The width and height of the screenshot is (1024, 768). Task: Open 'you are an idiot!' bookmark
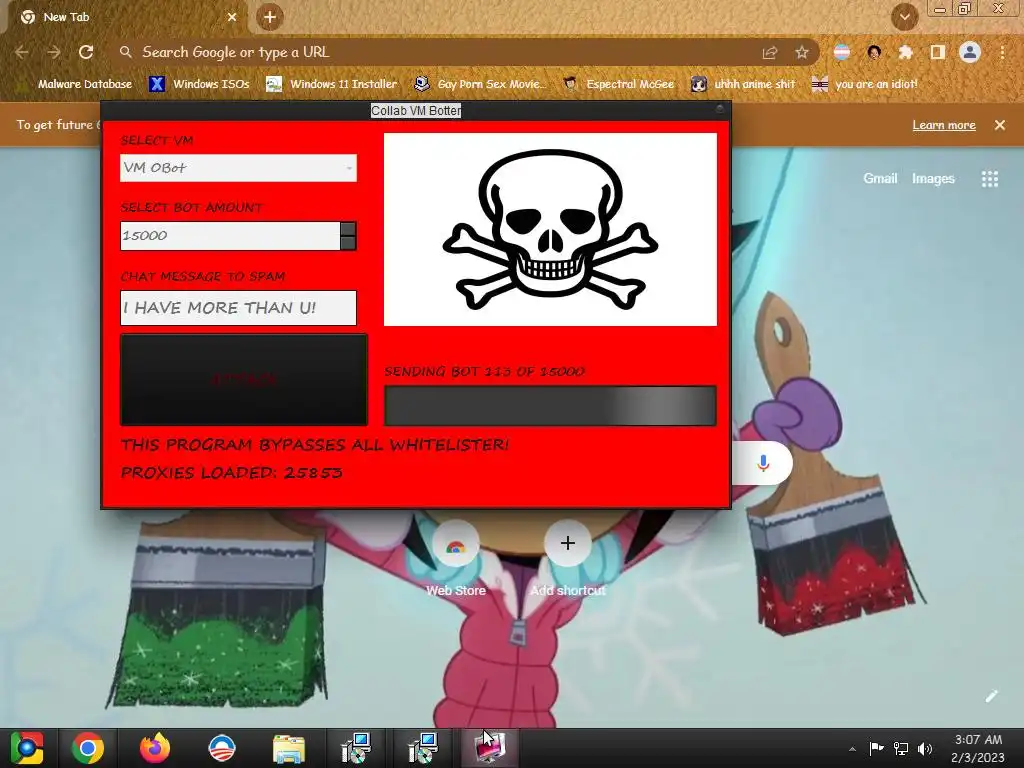pyautogui.click(x=865, y=84)
